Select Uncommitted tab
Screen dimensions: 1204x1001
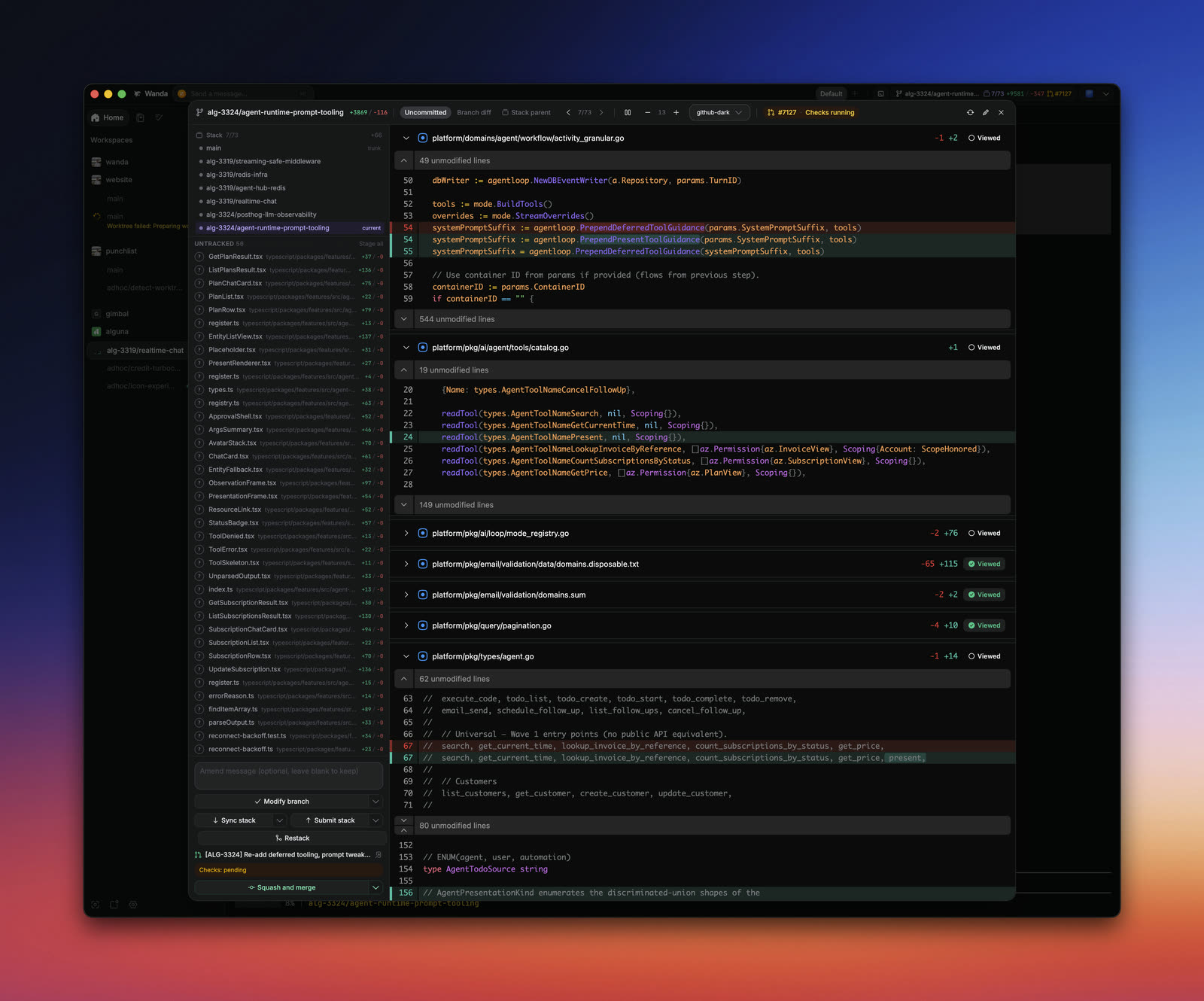tap(425, 113)
